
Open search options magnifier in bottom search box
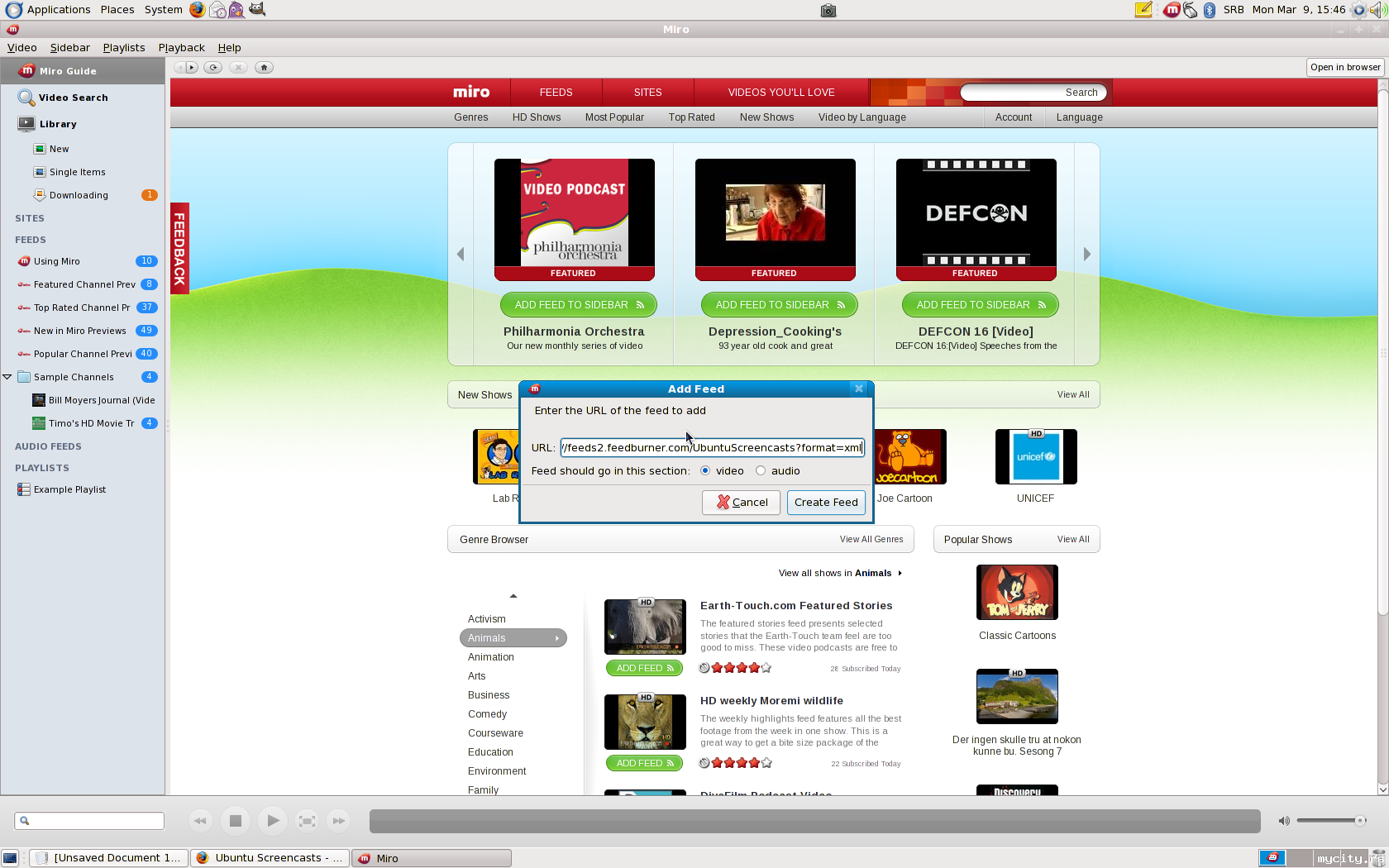click(x=25, y=821)
